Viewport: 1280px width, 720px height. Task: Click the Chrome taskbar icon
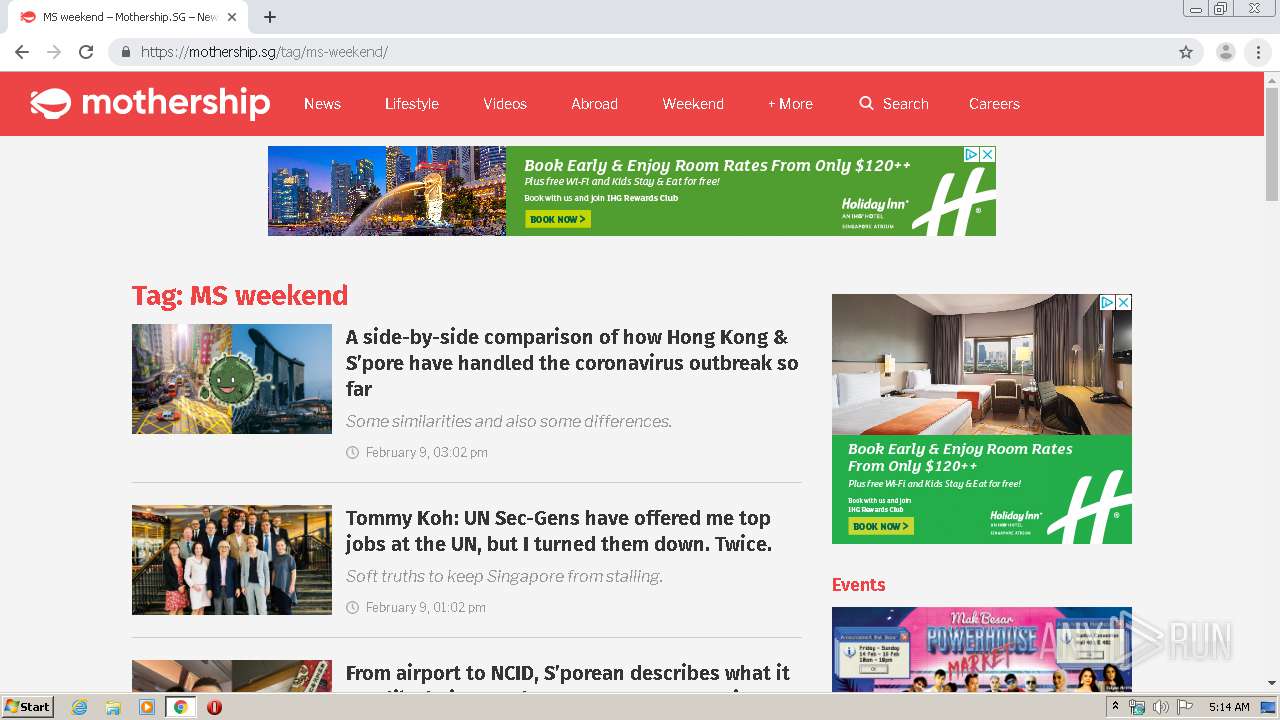(180, 707)
